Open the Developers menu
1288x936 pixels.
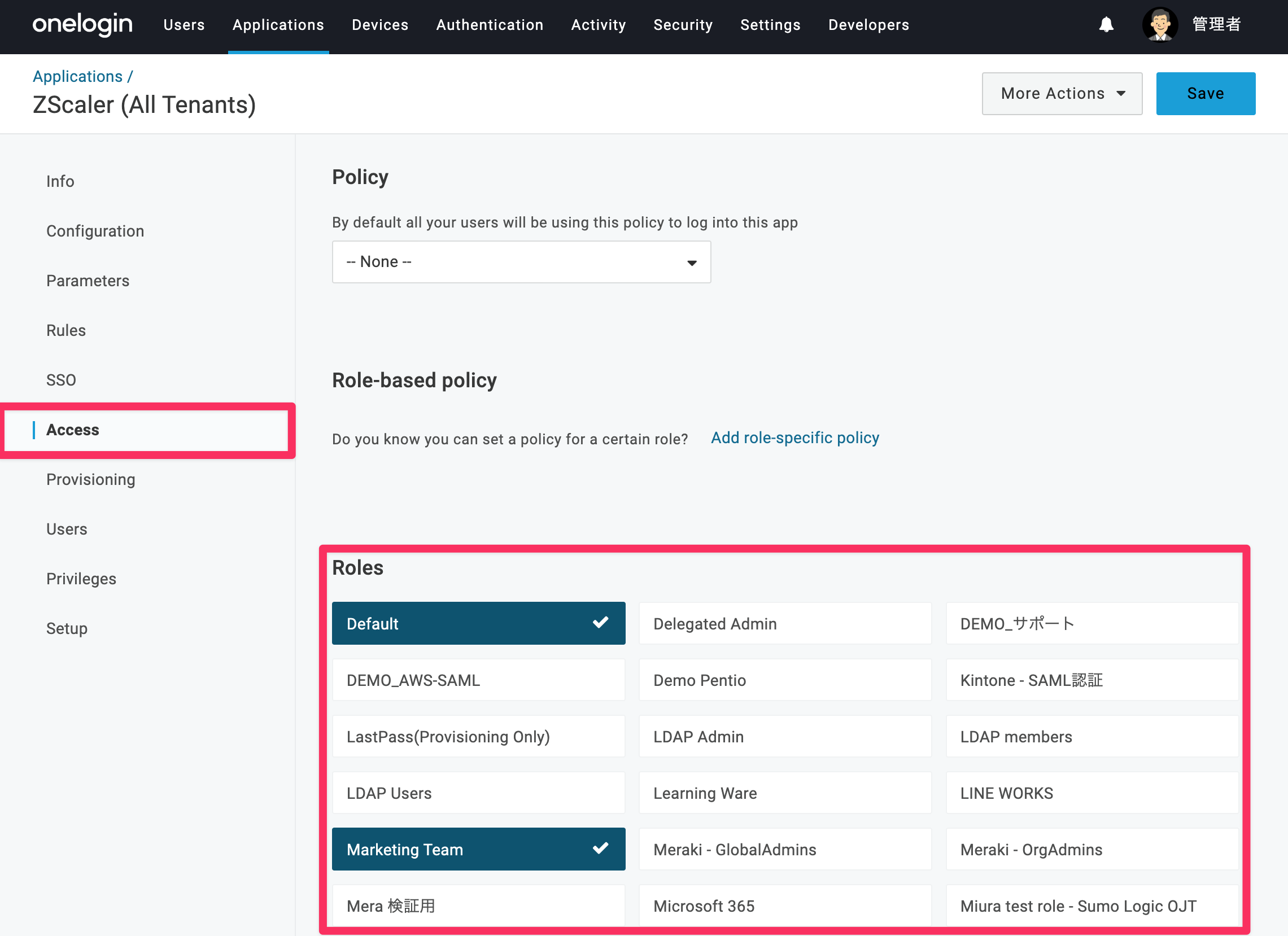869,25
